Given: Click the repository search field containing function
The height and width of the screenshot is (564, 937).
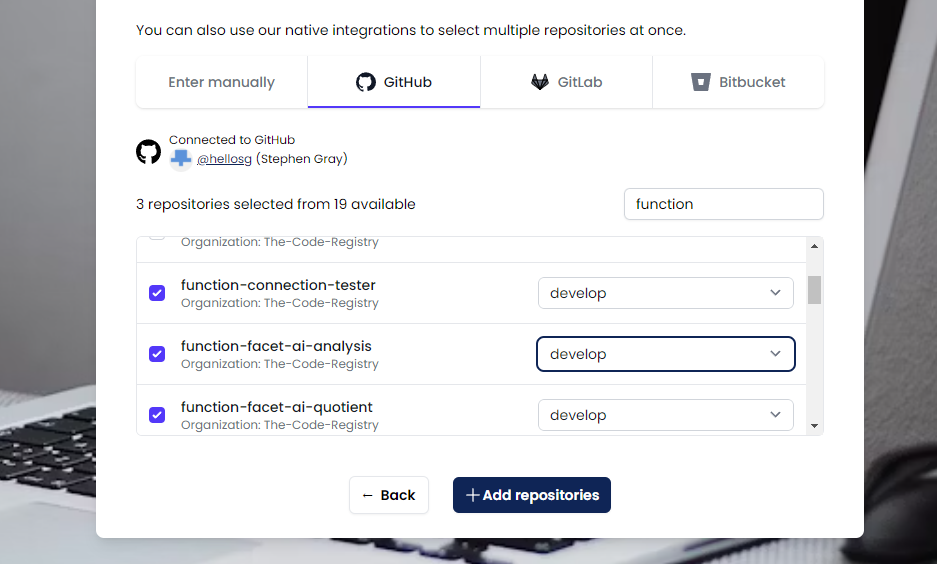Looking at the screenshot, I should pyautogui.click(x=724, y=204).
